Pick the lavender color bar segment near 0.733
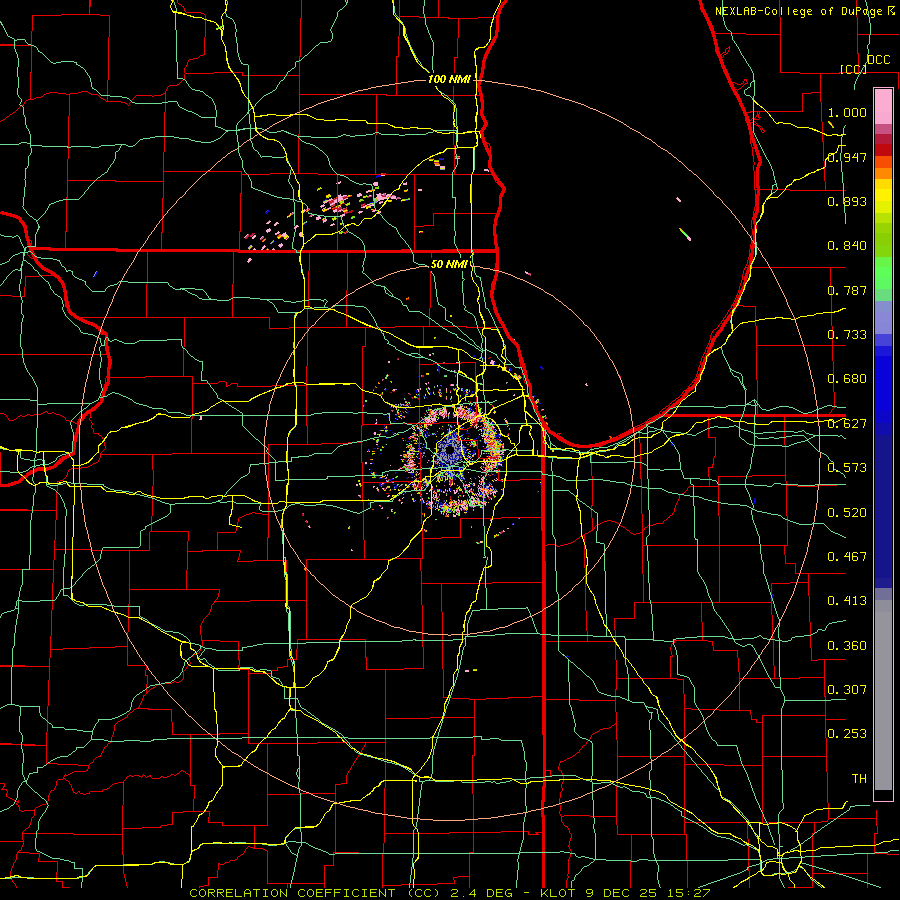Viewport: 900px width, 900px height. 883,318
